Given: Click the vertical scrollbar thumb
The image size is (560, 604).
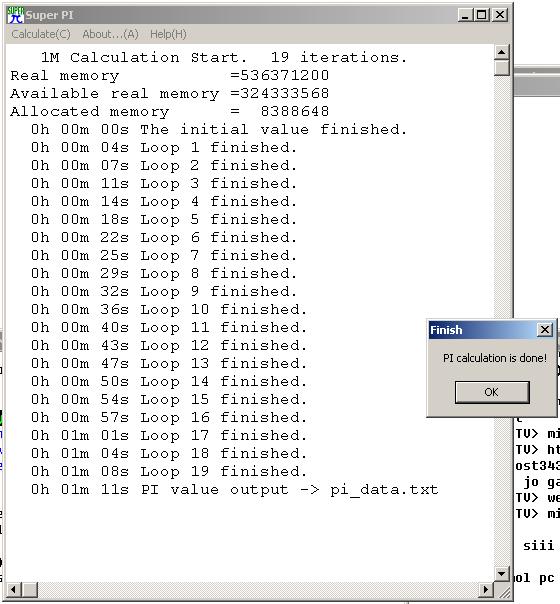Looking at the screenshot, I should 501,67.
